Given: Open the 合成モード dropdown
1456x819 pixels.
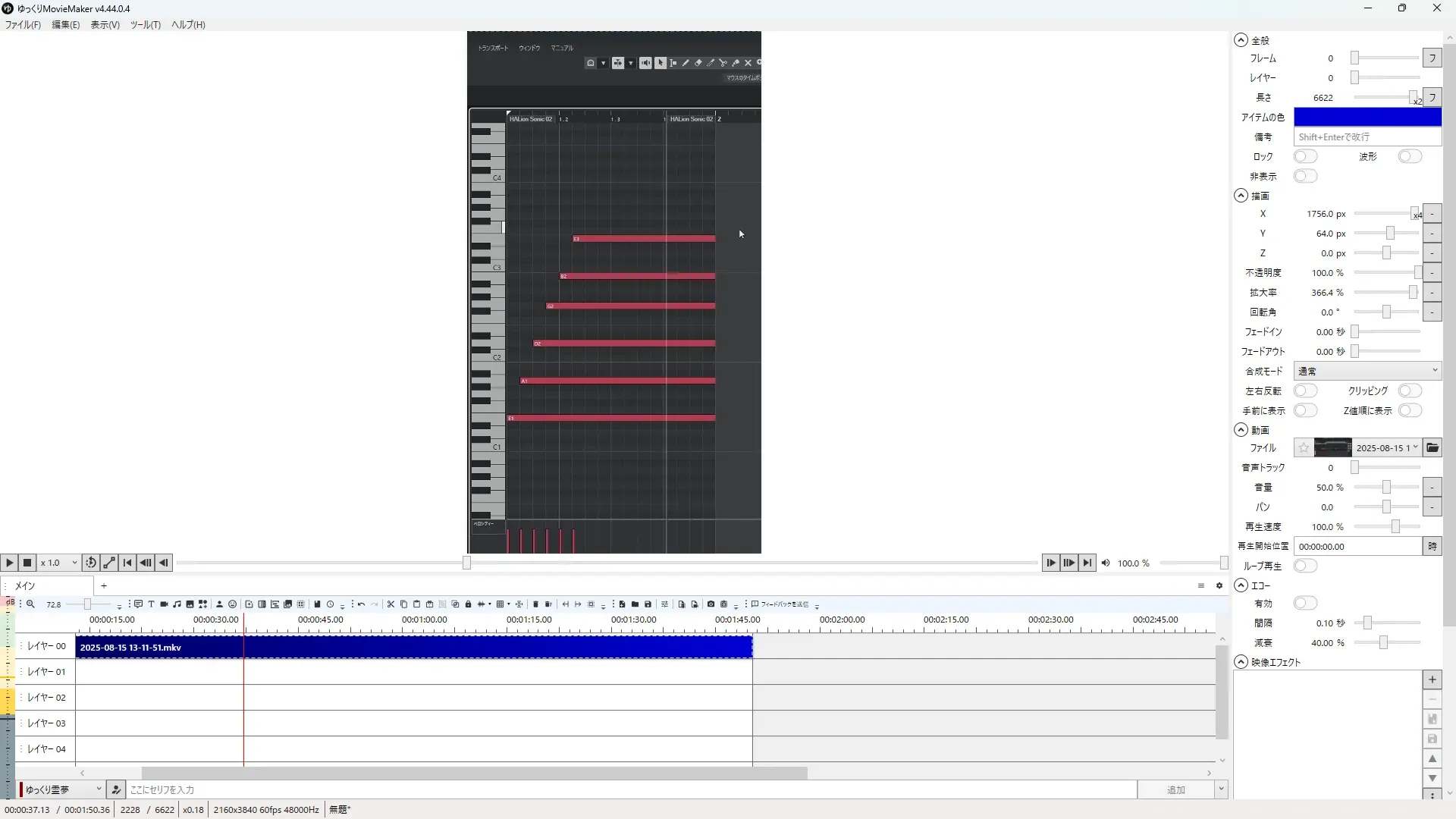Looking at the screenshot, I should pyautogui.click(x=1367, y=372).
